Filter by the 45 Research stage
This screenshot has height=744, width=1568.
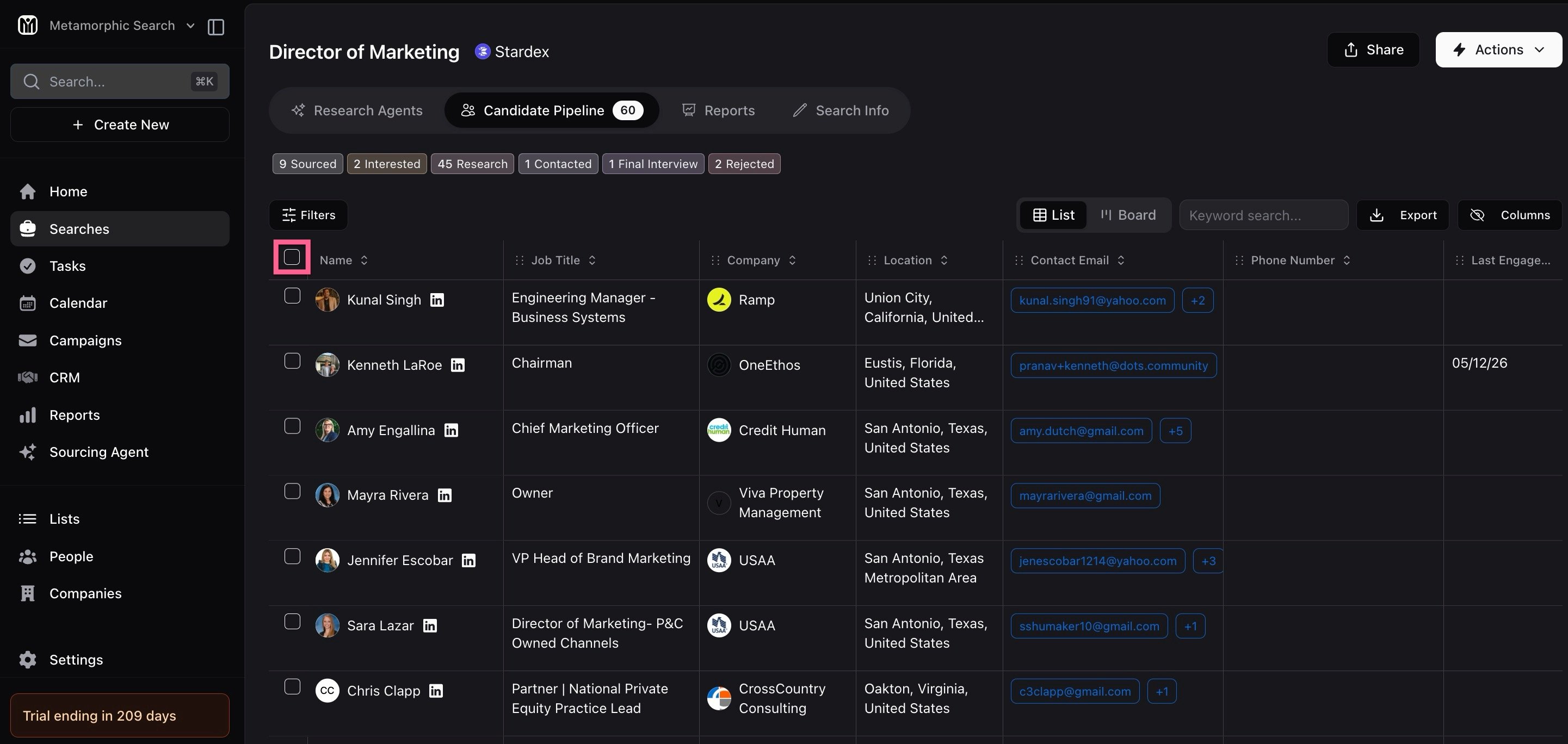(472, 164)
